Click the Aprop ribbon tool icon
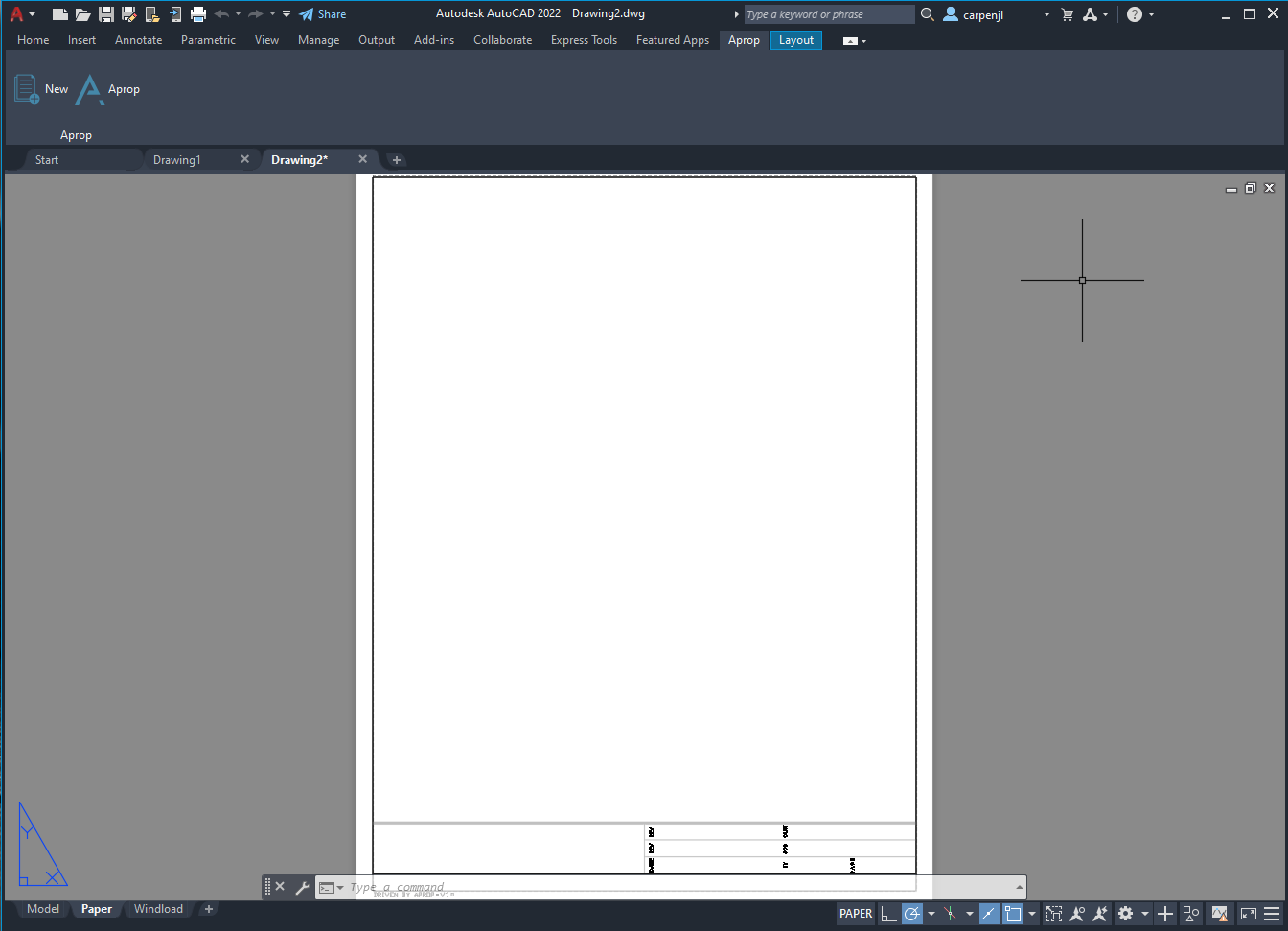The height and width of the screenshot is (931, 1288). point(89,89)
